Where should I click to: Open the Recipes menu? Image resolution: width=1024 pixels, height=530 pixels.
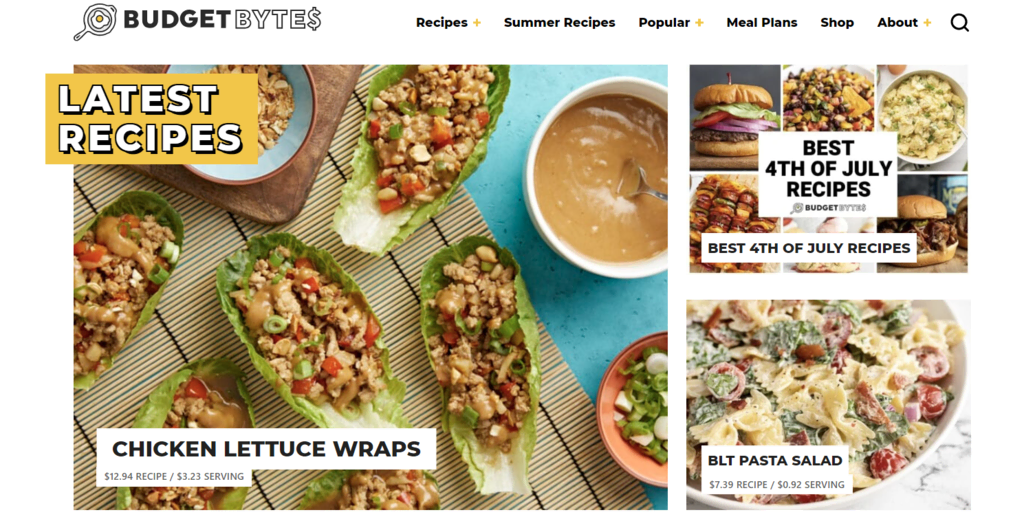tap(441, 23)
